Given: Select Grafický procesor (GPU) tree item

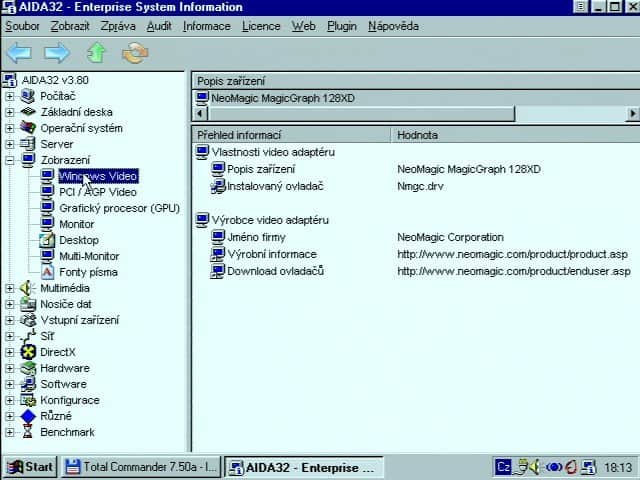Looking at the screenshot, I should (120, 208).
